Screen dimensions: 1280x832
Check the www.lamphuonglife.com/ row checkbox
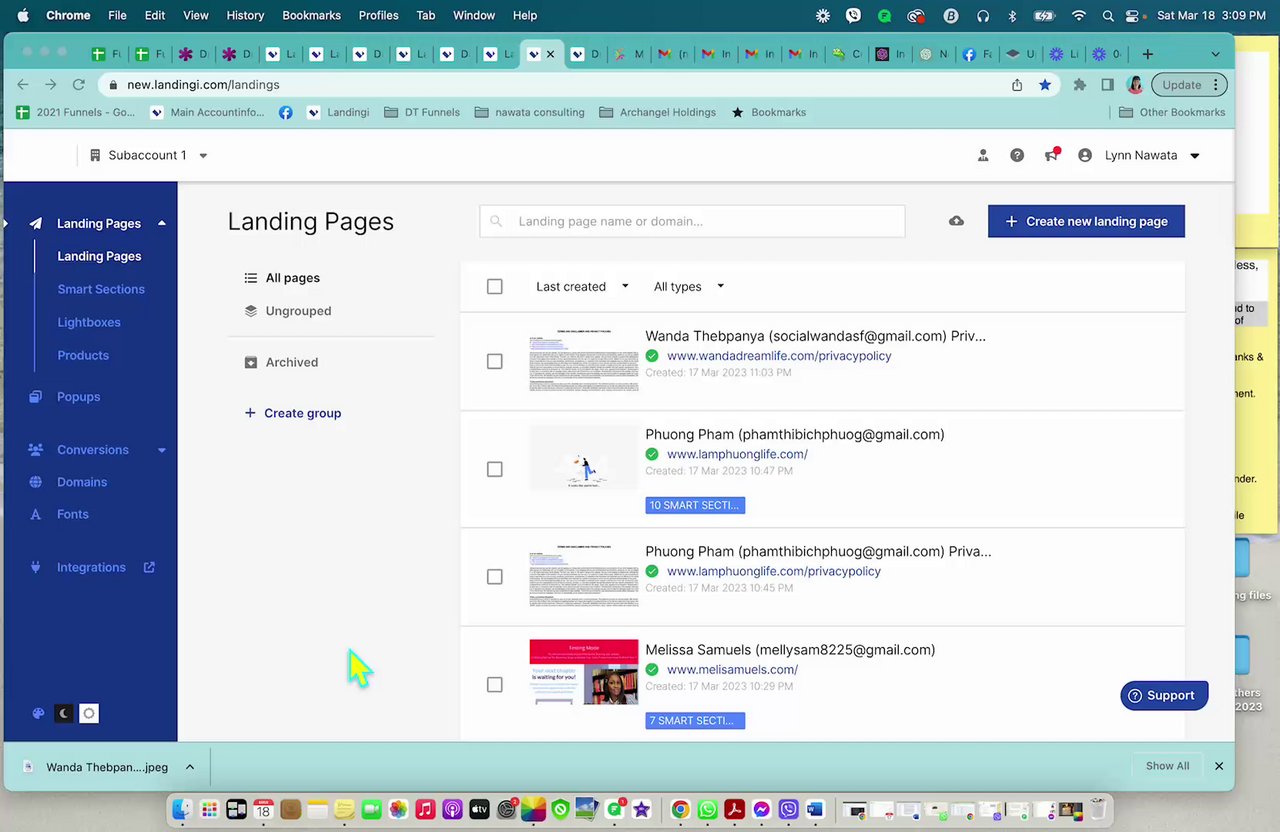pyautogui.click(x=495, y=469)
